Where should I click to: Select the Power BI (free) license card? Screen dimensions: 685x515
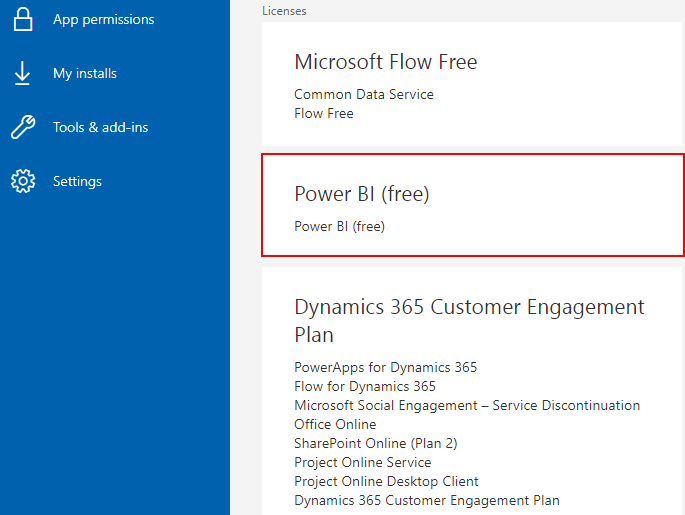tap(472, 205)
